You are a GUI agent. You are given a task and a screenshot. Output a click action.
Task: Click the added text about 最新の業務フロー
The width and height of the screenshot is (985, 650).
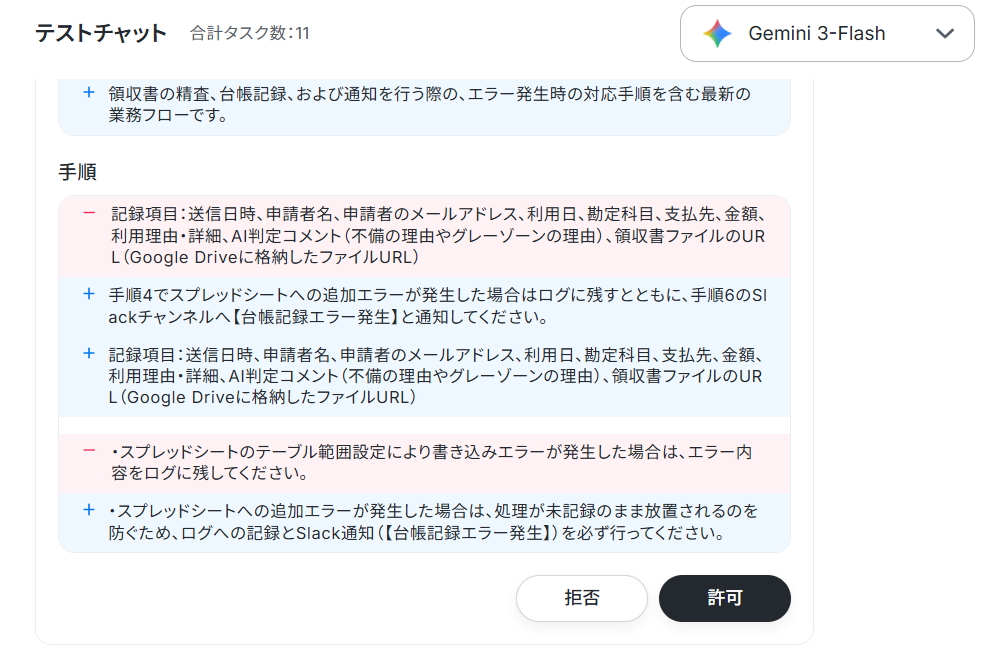430,104
